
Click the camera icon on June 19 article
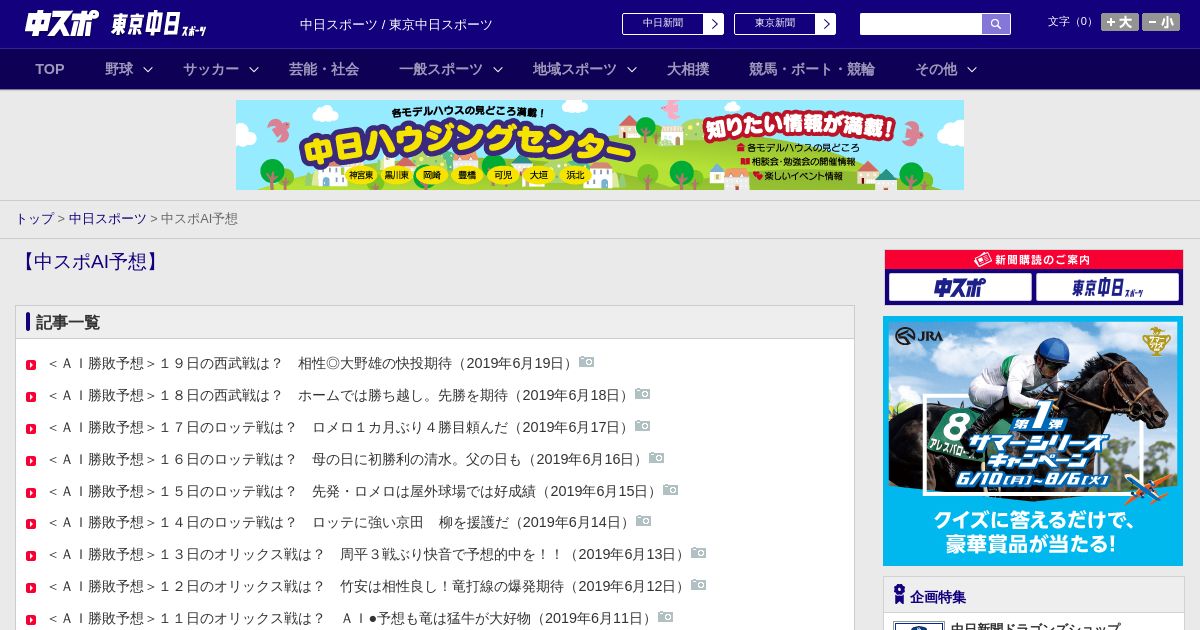[587, 362]
